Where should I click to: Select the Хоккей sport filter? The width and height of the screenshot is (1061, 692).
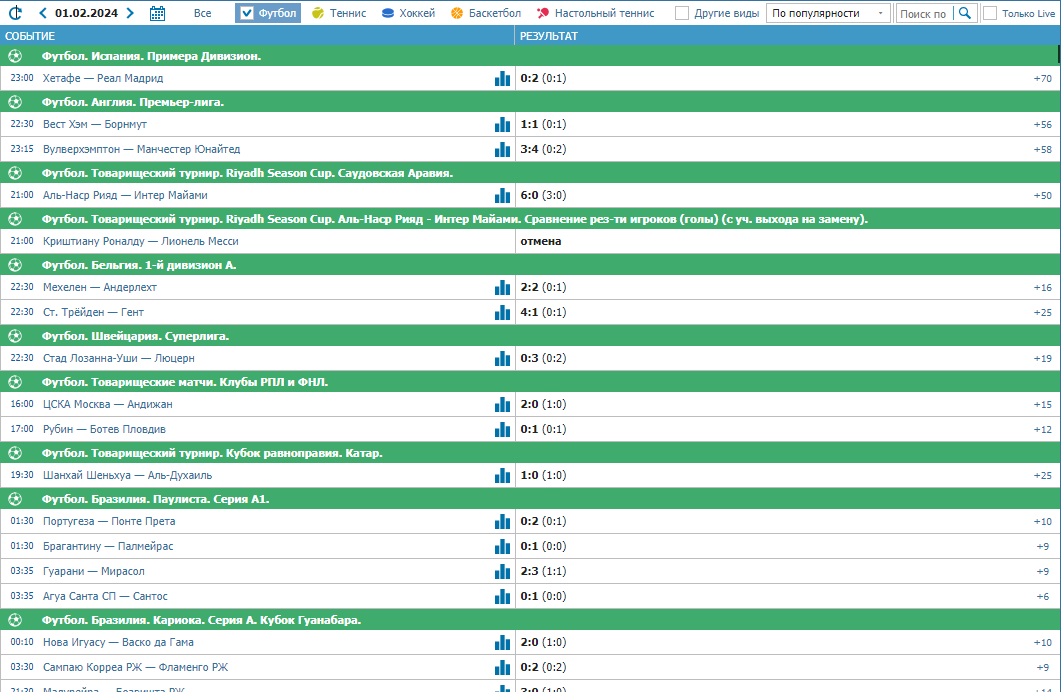408,13
